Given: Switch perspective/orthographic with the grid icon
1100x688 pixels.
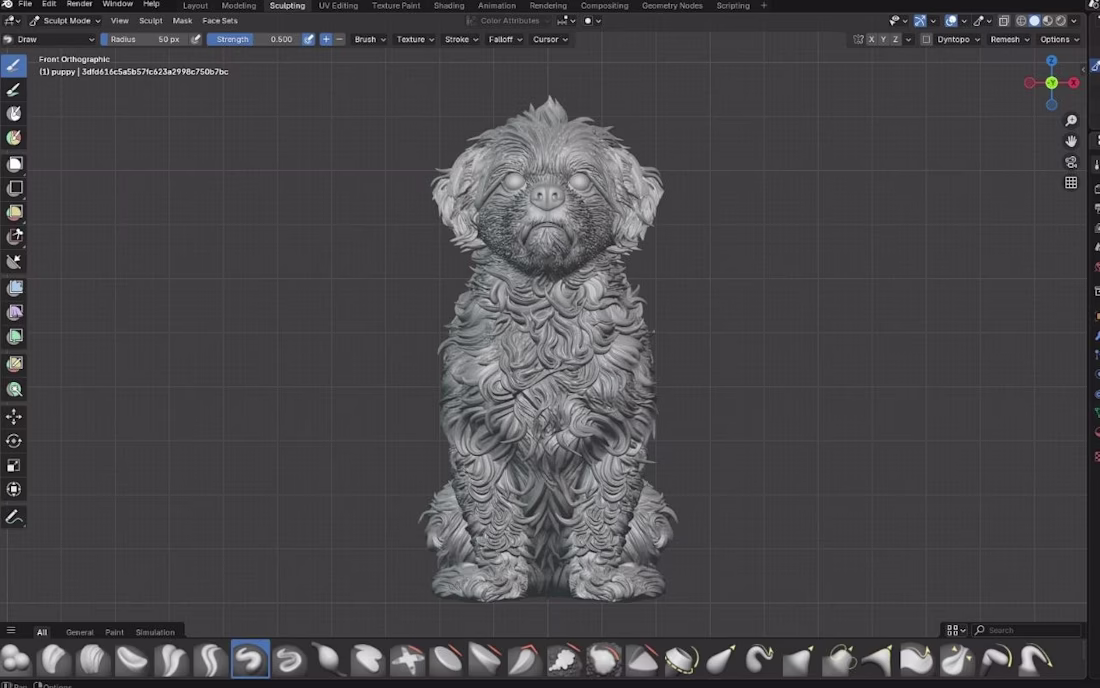Looking at the screenshot, I should coord(1071,182).
